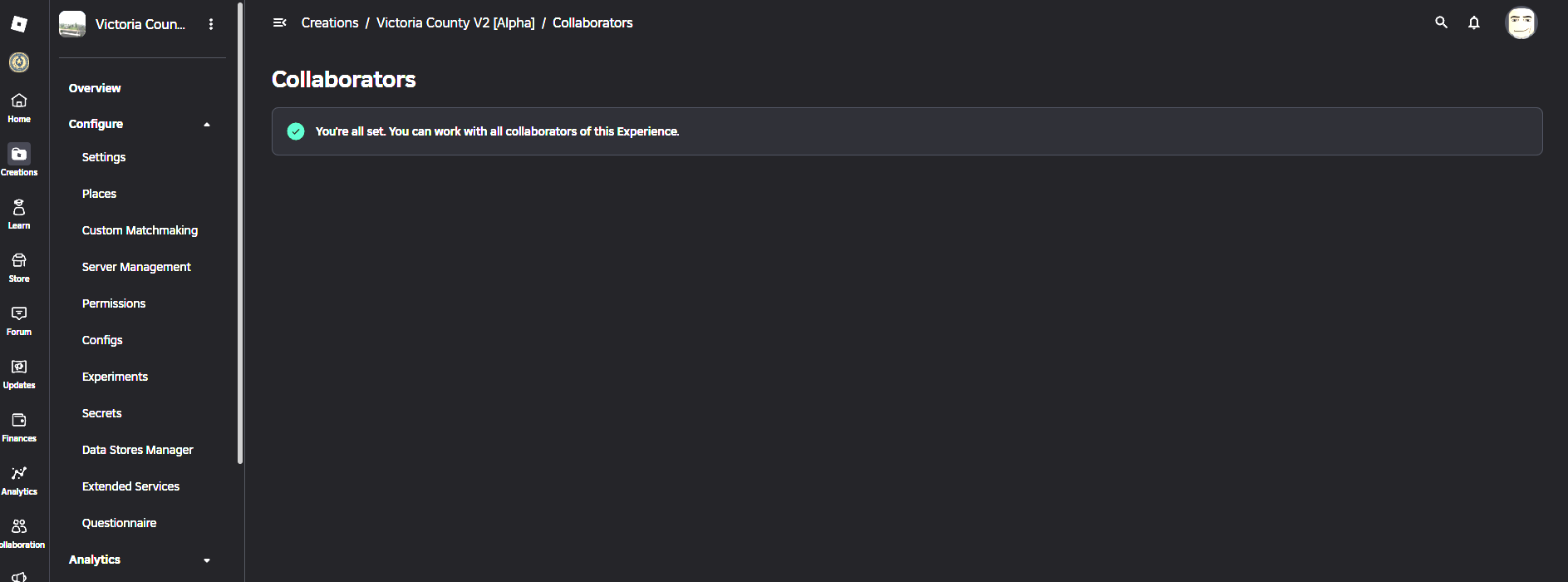Open the experience three-dot menu
The image size is (1568, 582).
click(211, 24)
